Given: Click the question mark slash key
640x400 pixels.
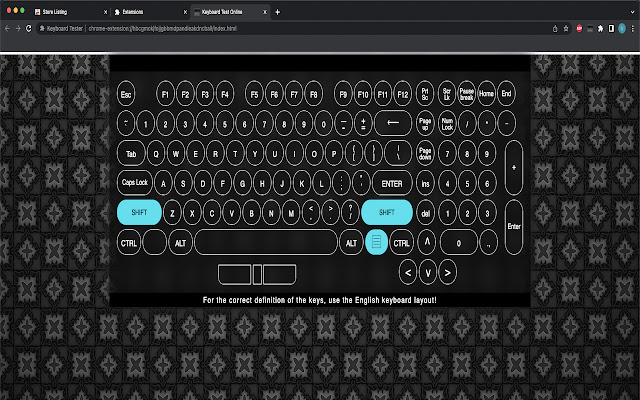Looking at the screenshot, I should [350, 213].
